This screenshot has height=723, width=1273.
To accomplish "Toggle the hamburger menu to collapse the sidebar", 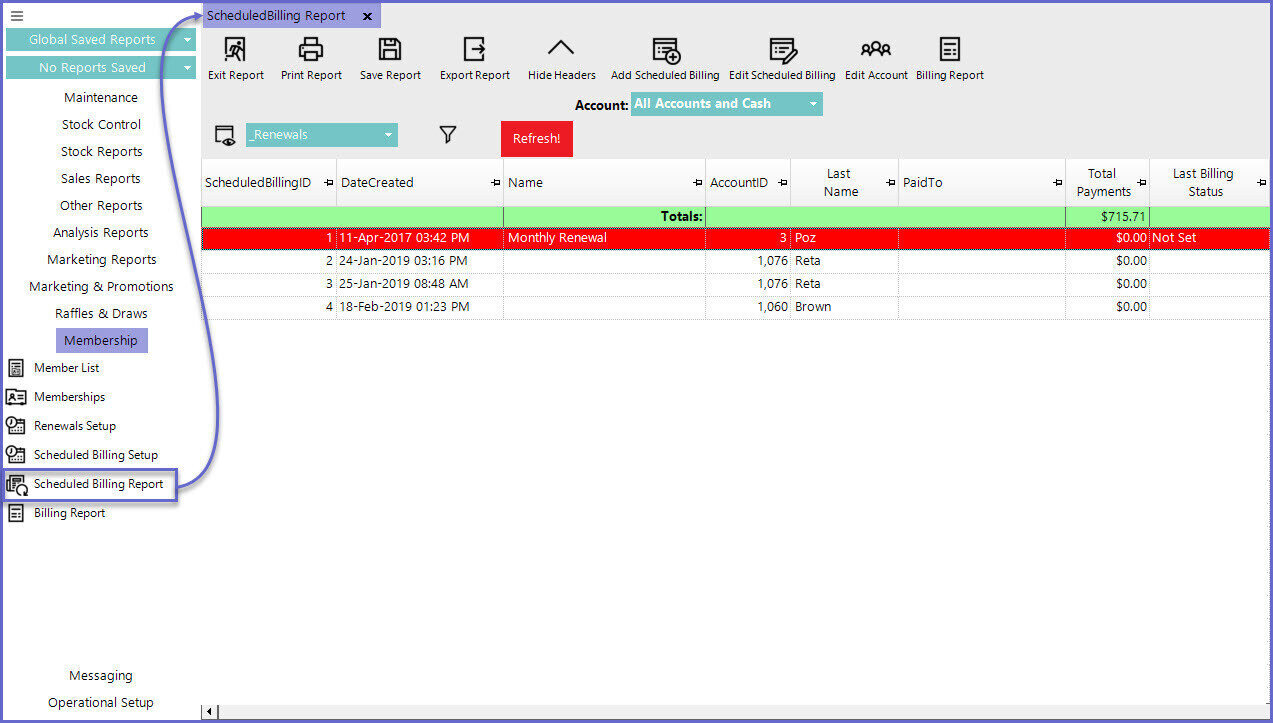I will pyautogui.click(x=17, y=16).
